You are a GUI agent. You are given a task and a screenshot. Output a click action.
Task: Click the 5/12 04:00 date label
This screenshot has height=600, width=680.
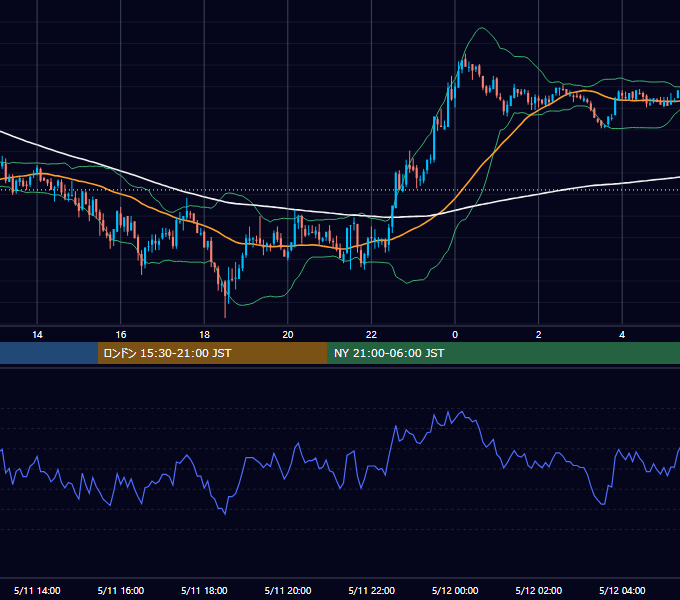pos(622,590)
